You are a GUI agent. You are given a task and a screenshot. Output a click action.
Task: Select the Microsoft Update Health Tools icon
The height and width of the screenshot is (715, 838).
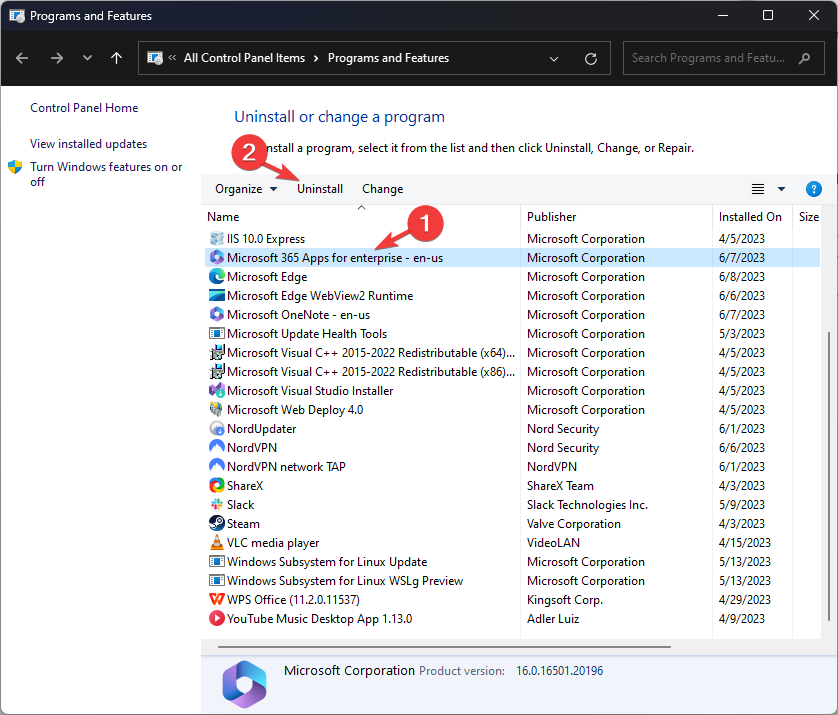coord(216,333)
